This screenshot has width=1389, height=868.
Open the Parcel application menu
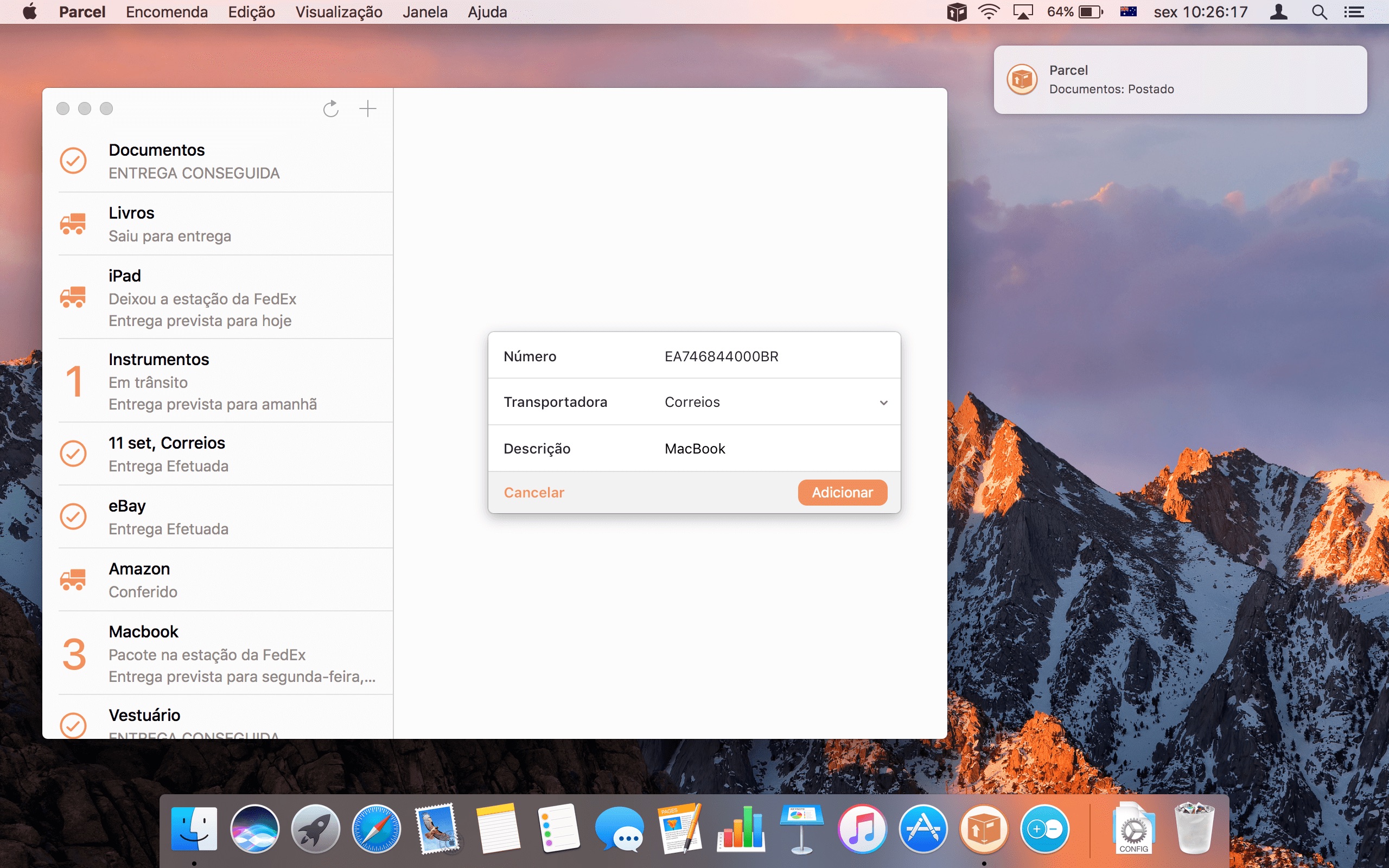[82, 12]
